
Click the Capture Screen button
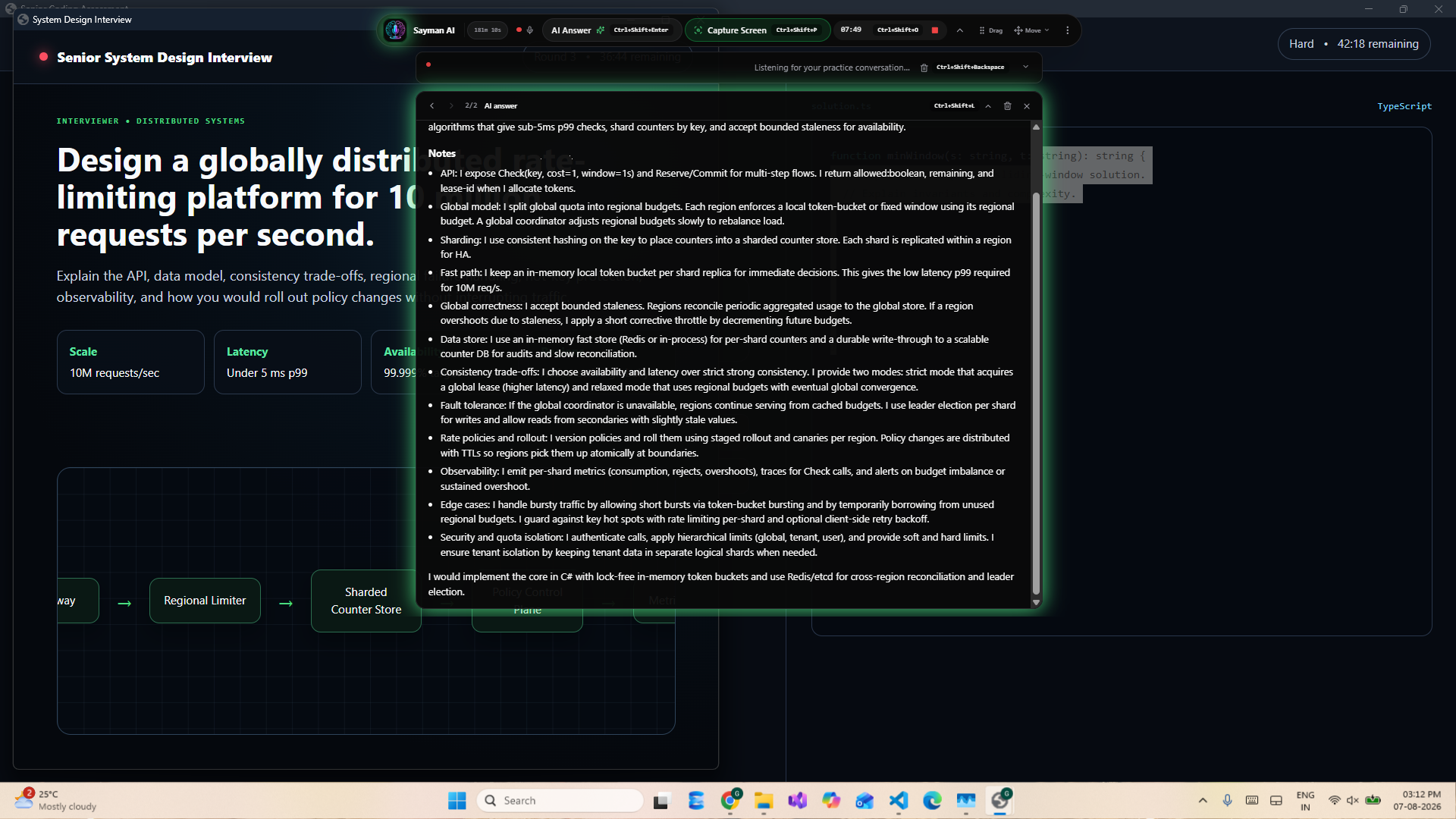pos(758,30)
